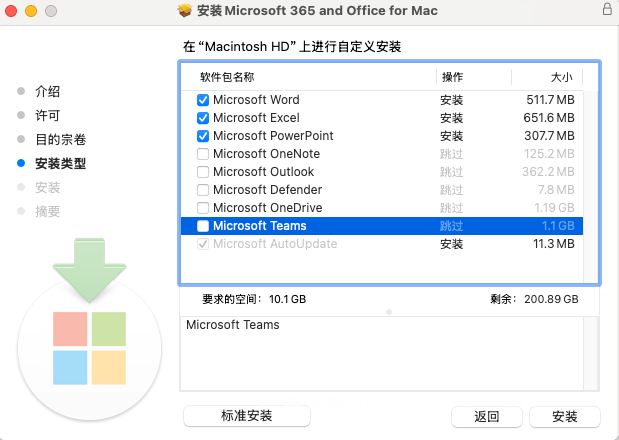Enable the Microsoft Defender checkbox

[203, 190]
